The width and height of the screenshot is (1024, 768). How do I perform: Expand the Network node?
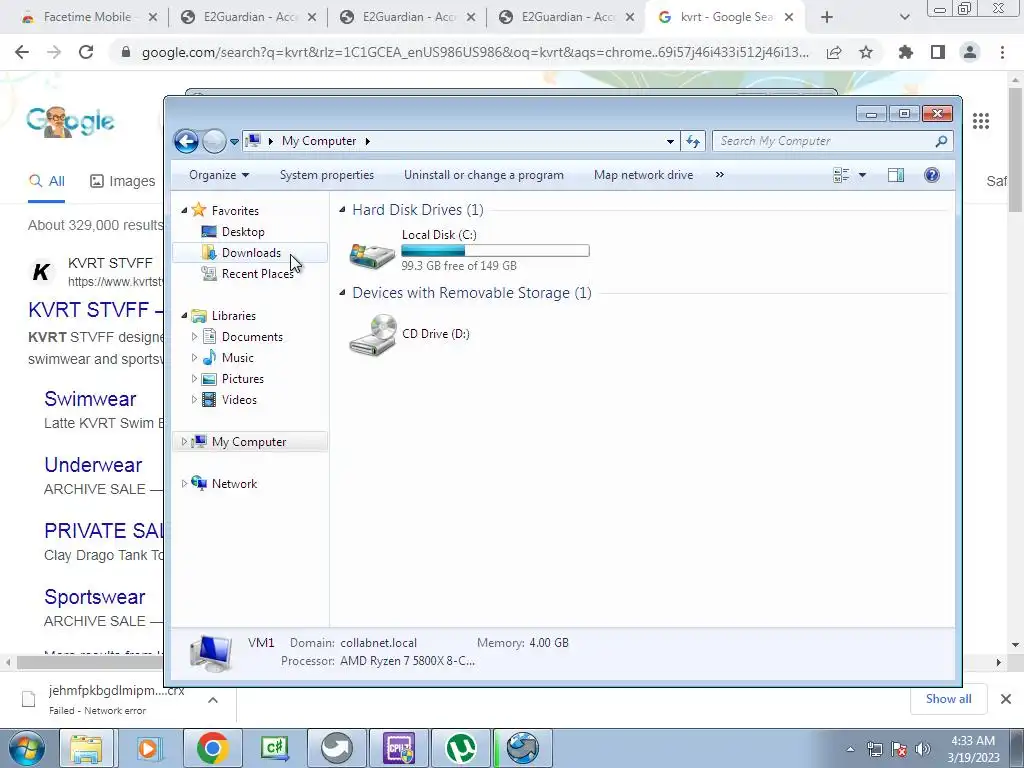[184, 484]
